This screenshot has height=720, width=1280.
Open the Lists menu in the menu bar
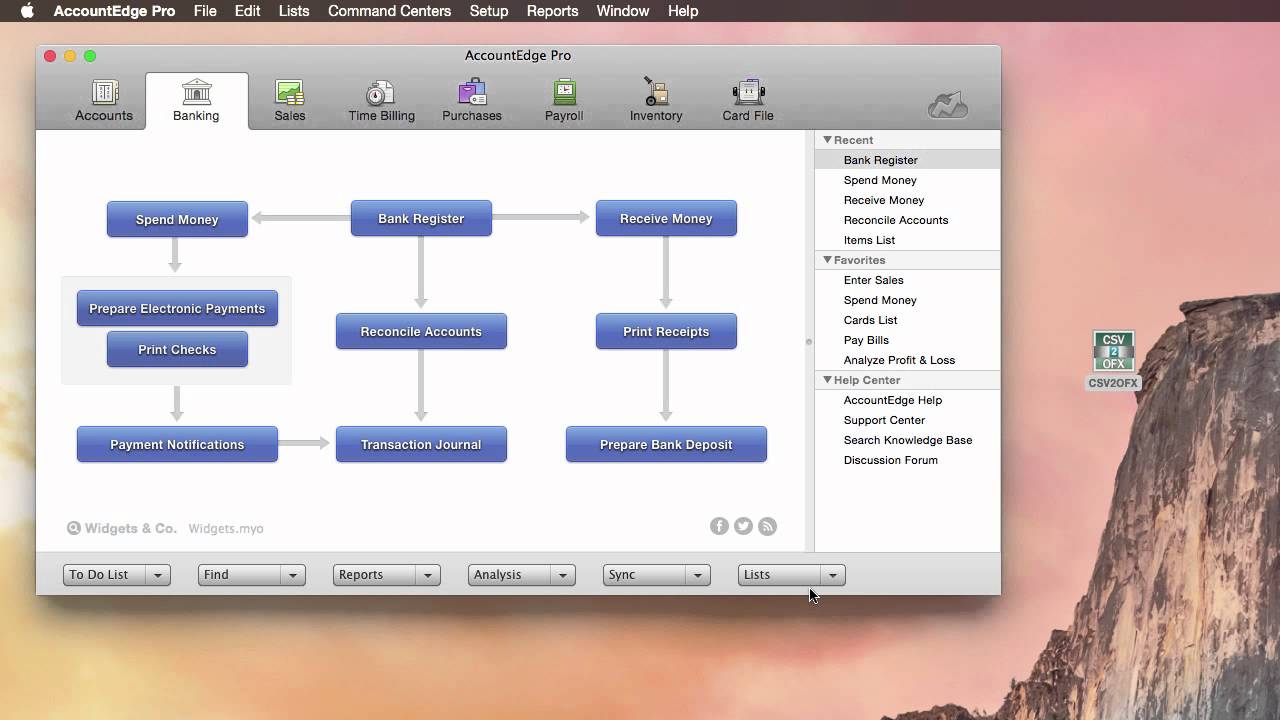pyautogui.click(x=294, y=11)
